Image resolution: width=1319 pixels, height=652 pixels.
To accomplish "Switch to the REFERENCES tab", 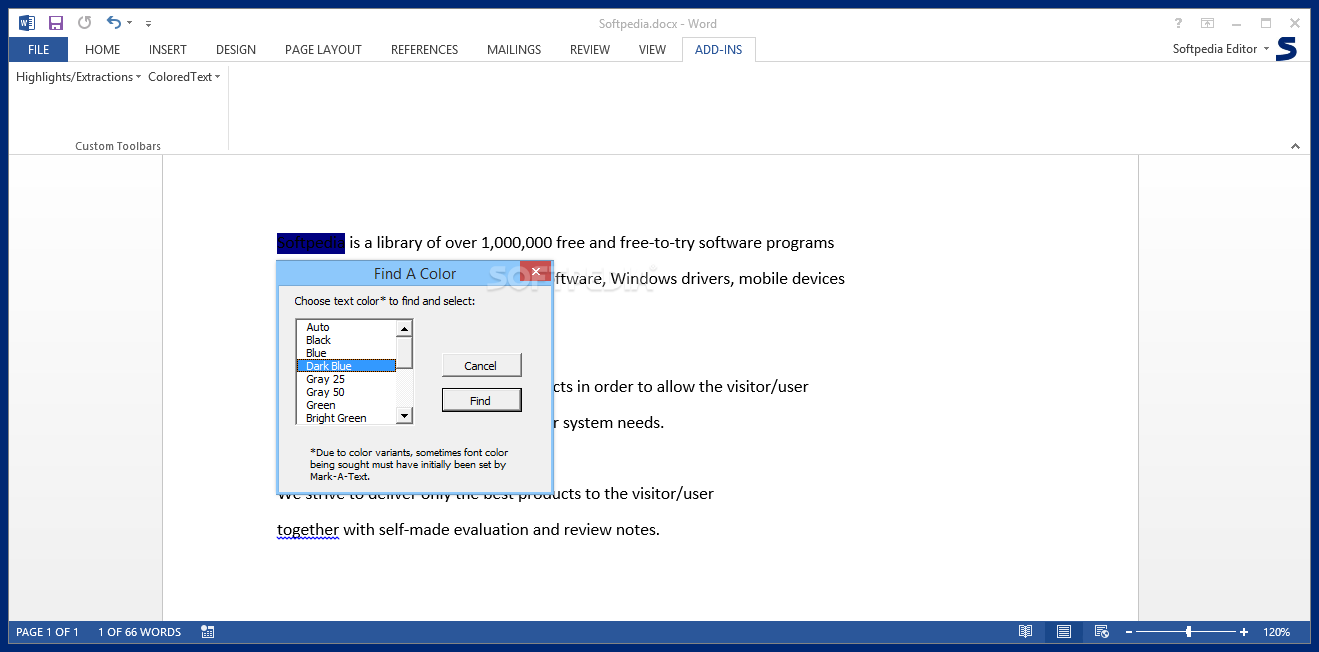I will tap(425, 49).
